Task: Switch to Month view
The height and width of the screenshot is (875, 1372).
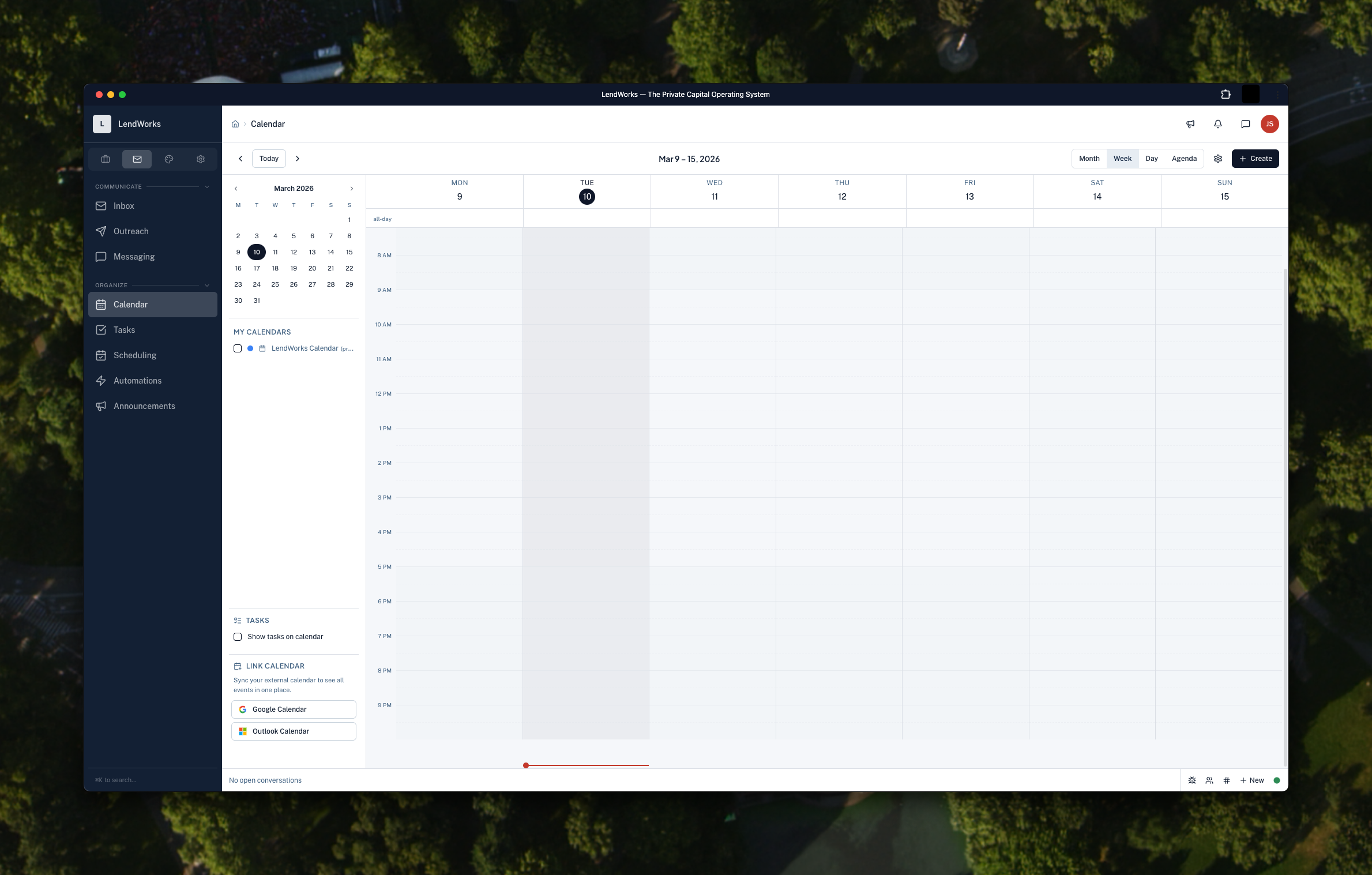Action: 1089,159
